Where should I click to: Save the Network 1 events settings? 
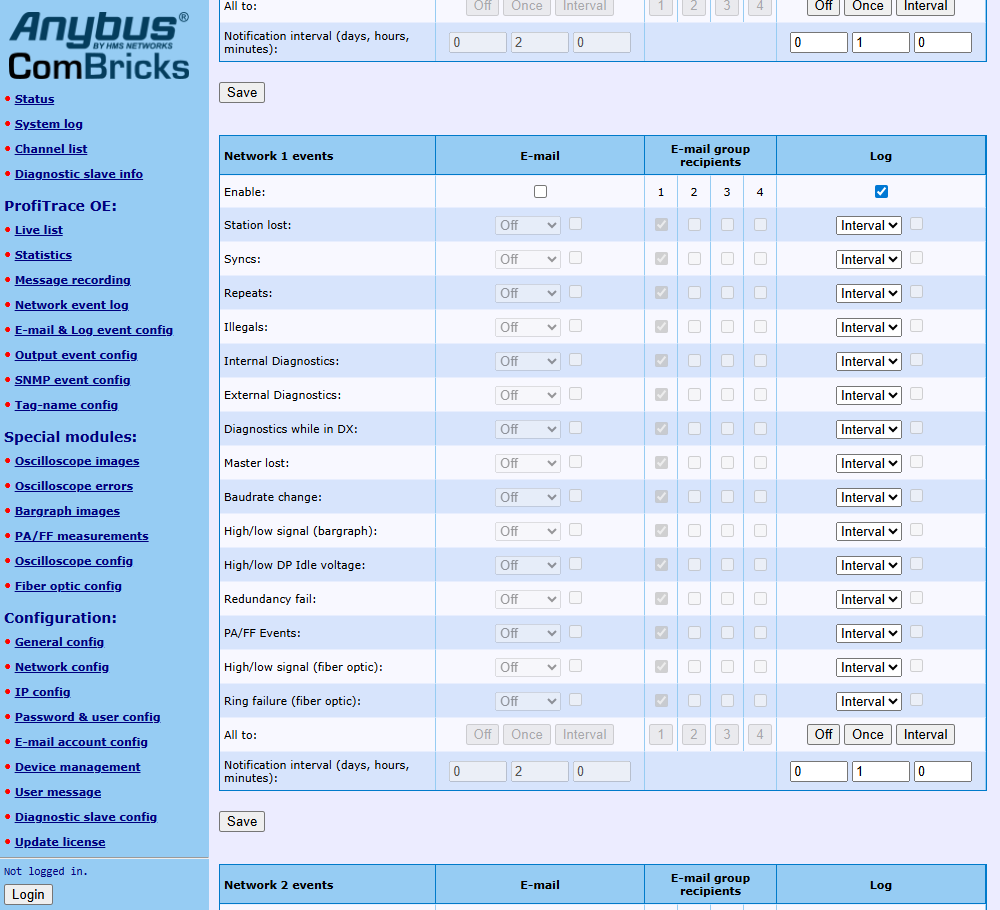click(242, 821)
